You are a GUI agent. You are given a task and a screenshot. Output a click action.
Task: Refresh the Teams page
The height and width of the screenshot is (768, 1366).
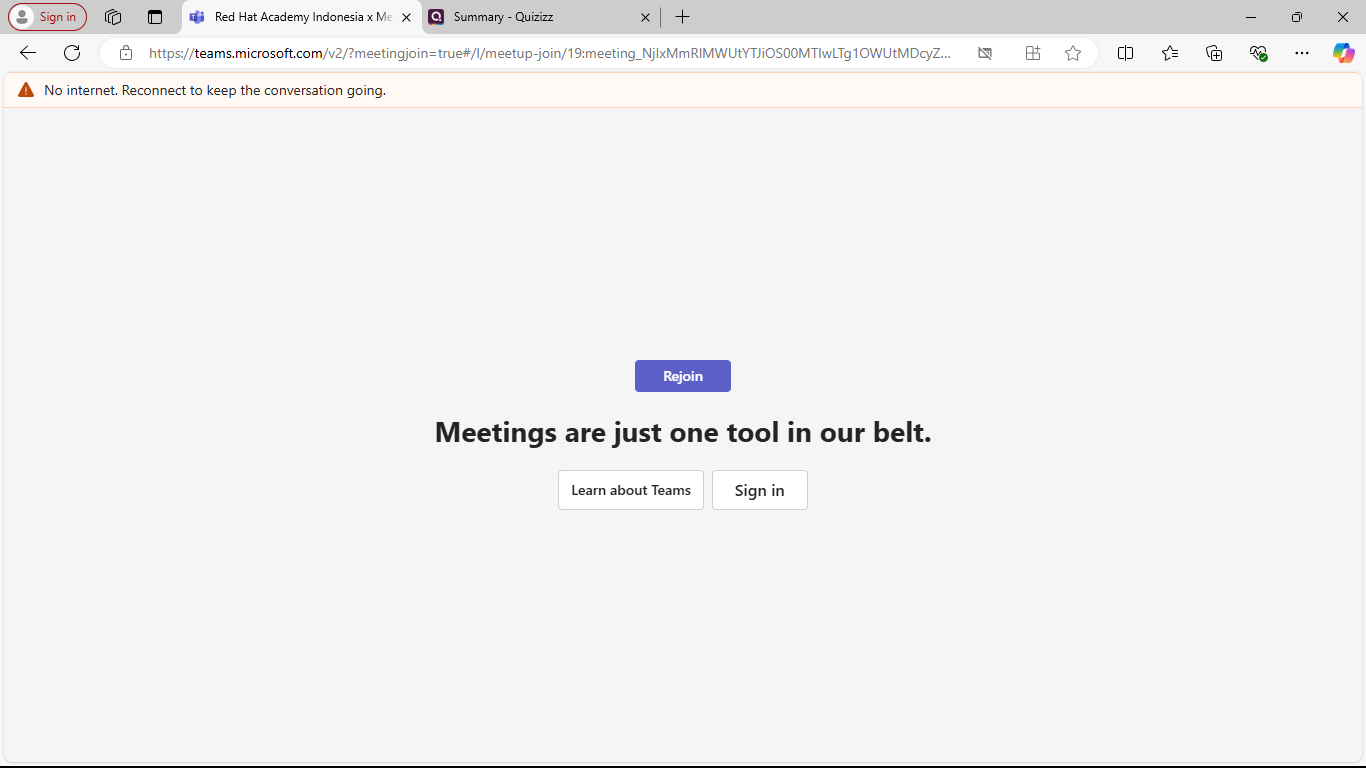[72, 53]
